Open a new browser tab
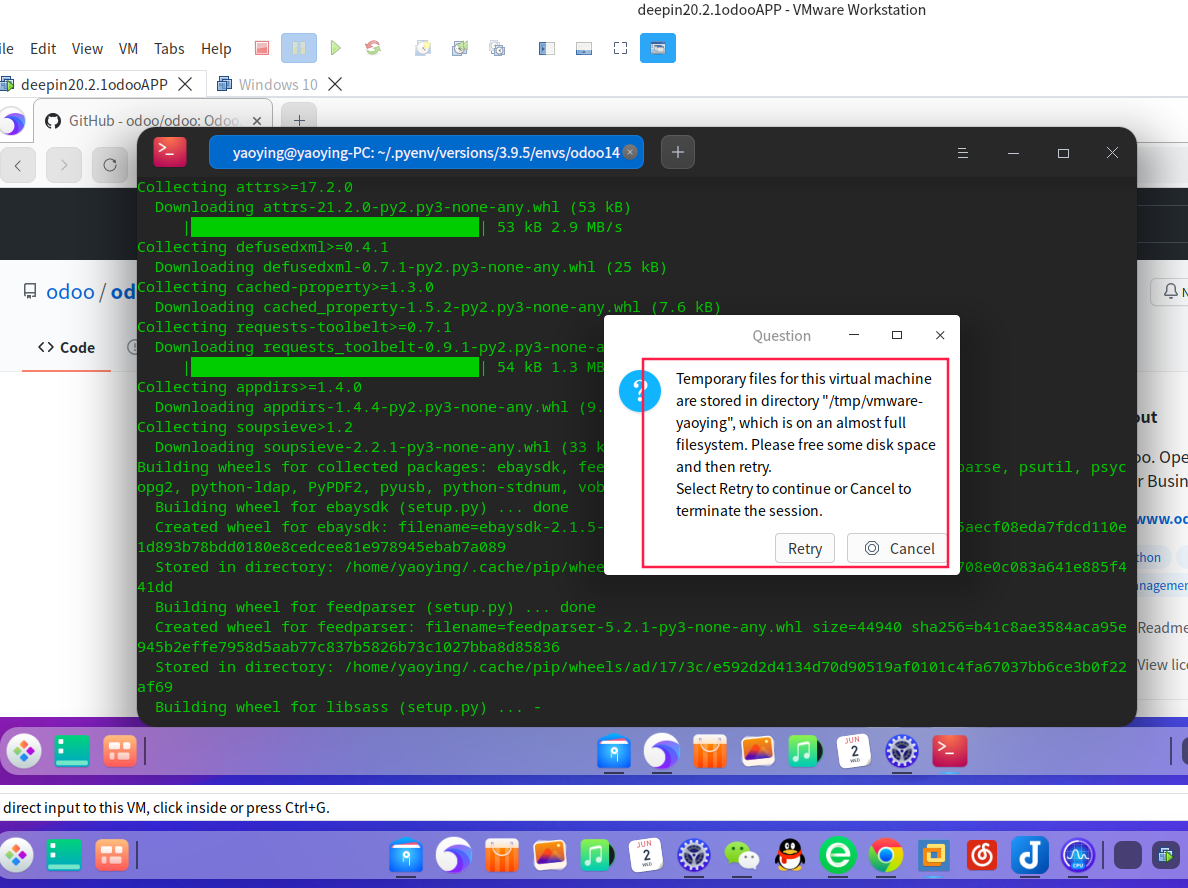The image size is (1188, 888). (x=299, y=120)
